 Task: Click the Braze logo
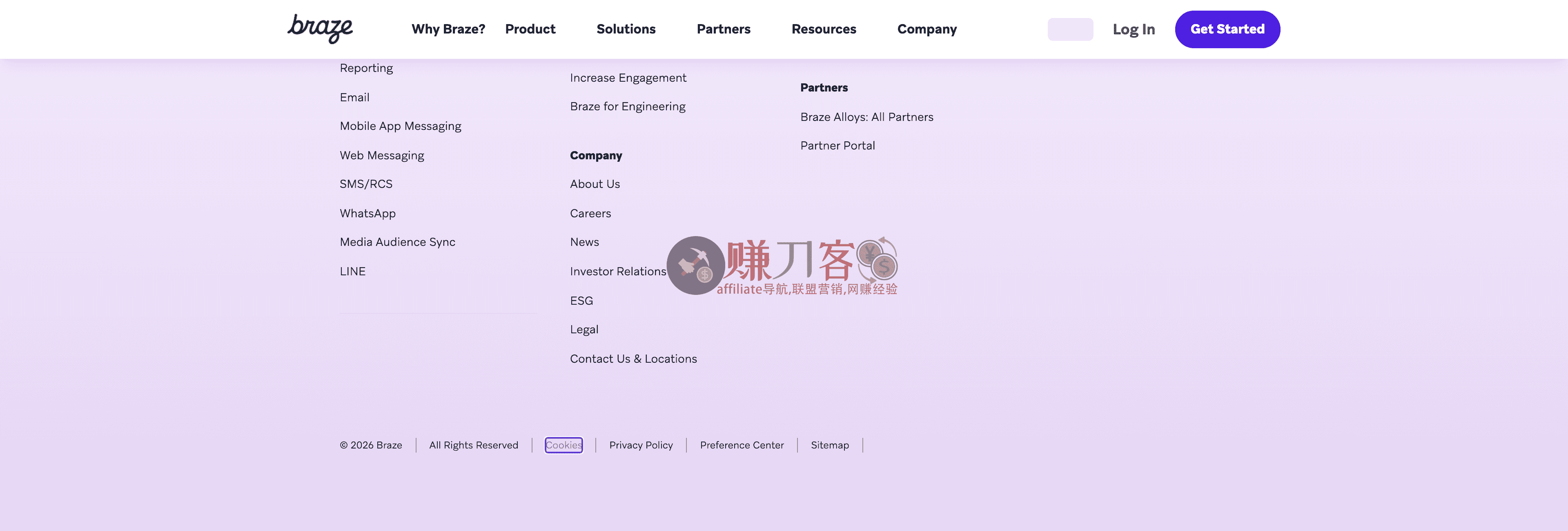click(x=320, y=29)
